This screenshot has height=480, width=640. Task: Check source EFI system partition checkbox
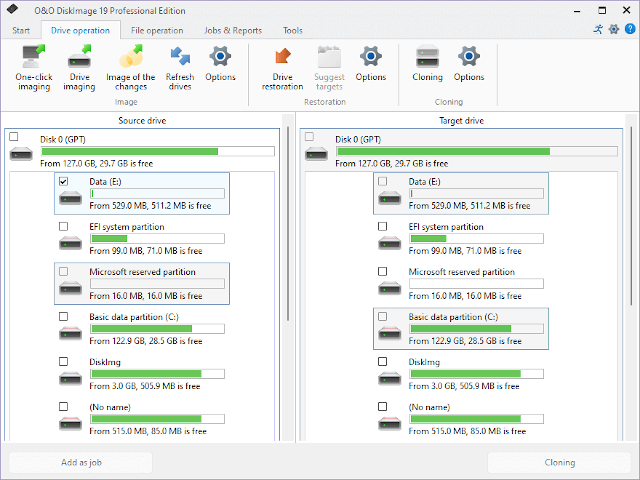click(63, 226)
